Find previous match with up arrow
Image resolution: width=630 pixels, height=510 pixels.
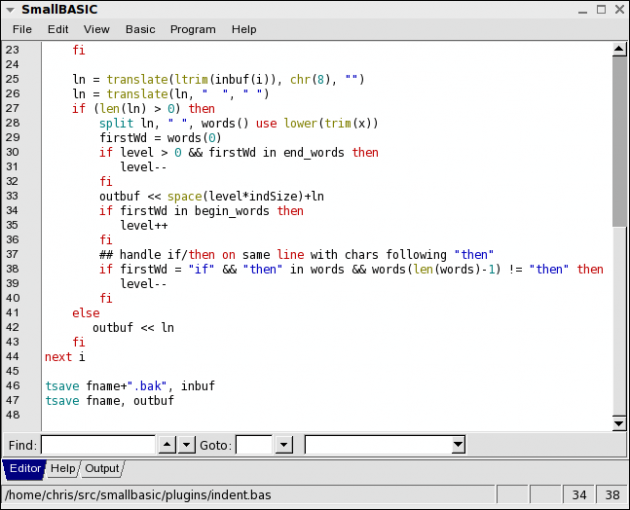(x=167, y=445)
